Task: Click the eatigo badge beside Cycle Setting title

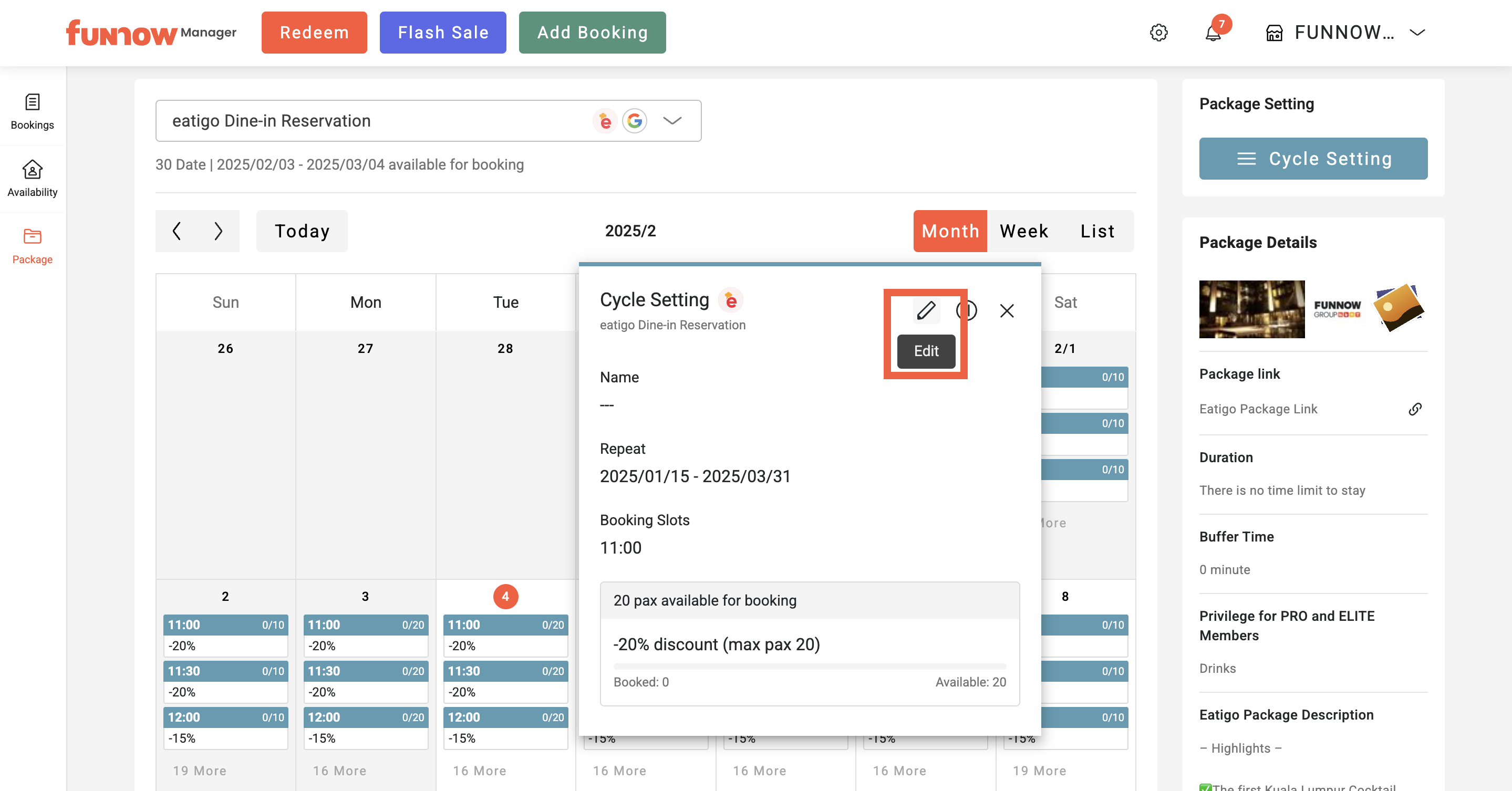Action: [x=731, y=300]
